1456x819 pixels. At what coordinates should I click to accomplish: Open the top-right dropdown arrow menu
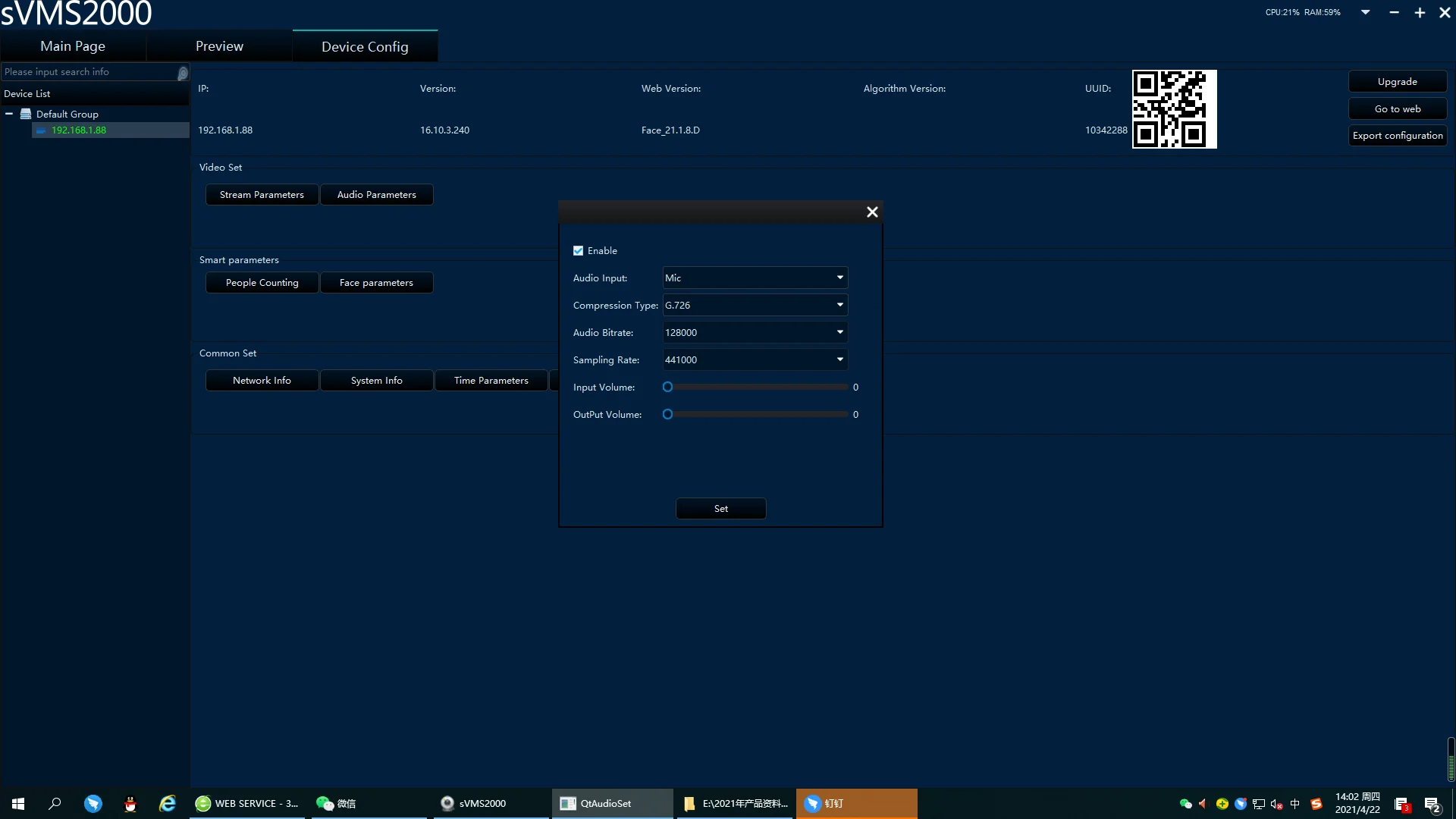coord(1365,12)
